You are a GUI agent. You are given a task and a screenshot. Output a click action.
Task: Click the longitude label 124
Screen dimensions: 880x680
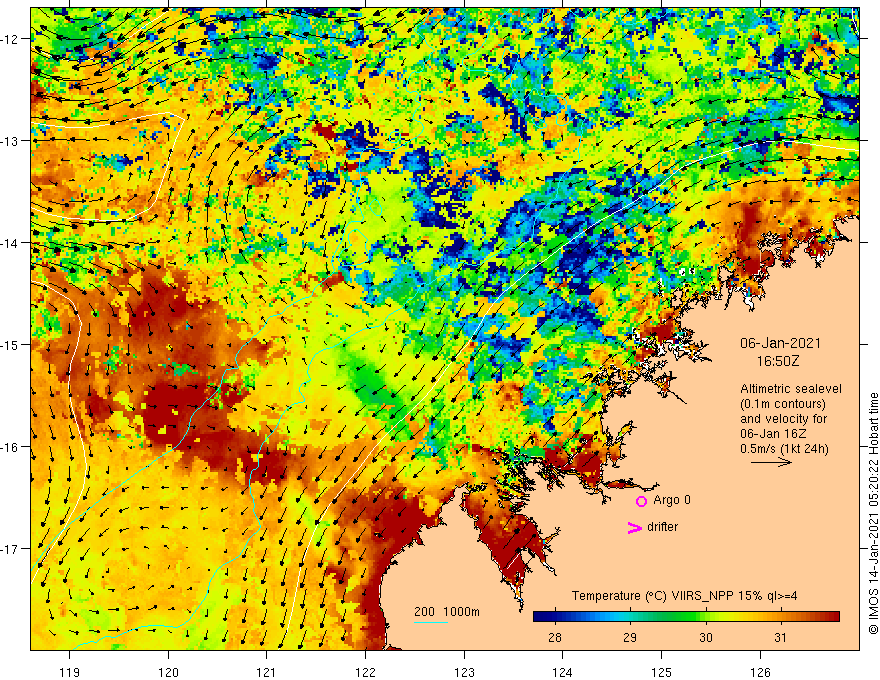pos(563,672)
